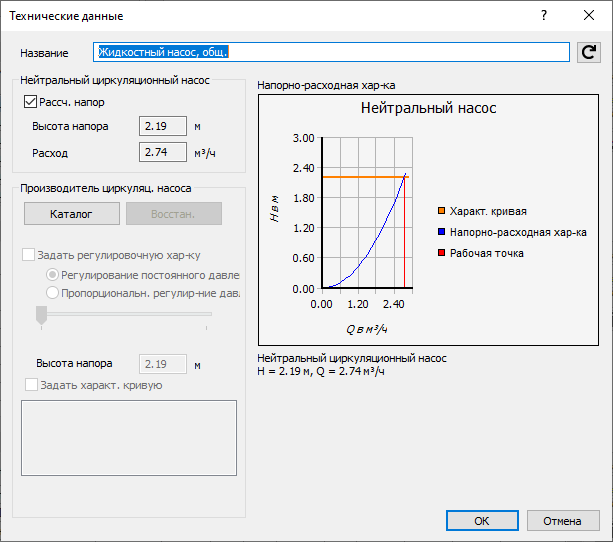Enable Задать регулировочную хар-ку checkbox
The height and width of the screenshot is (542, 613).
click(28, 255)
